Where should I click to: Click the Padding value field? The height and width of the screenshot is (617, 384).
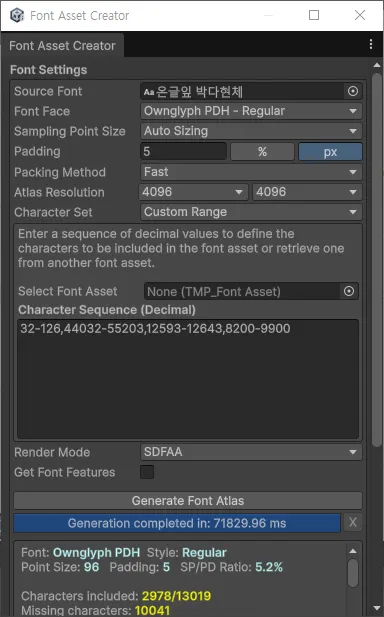pos(184,151)
